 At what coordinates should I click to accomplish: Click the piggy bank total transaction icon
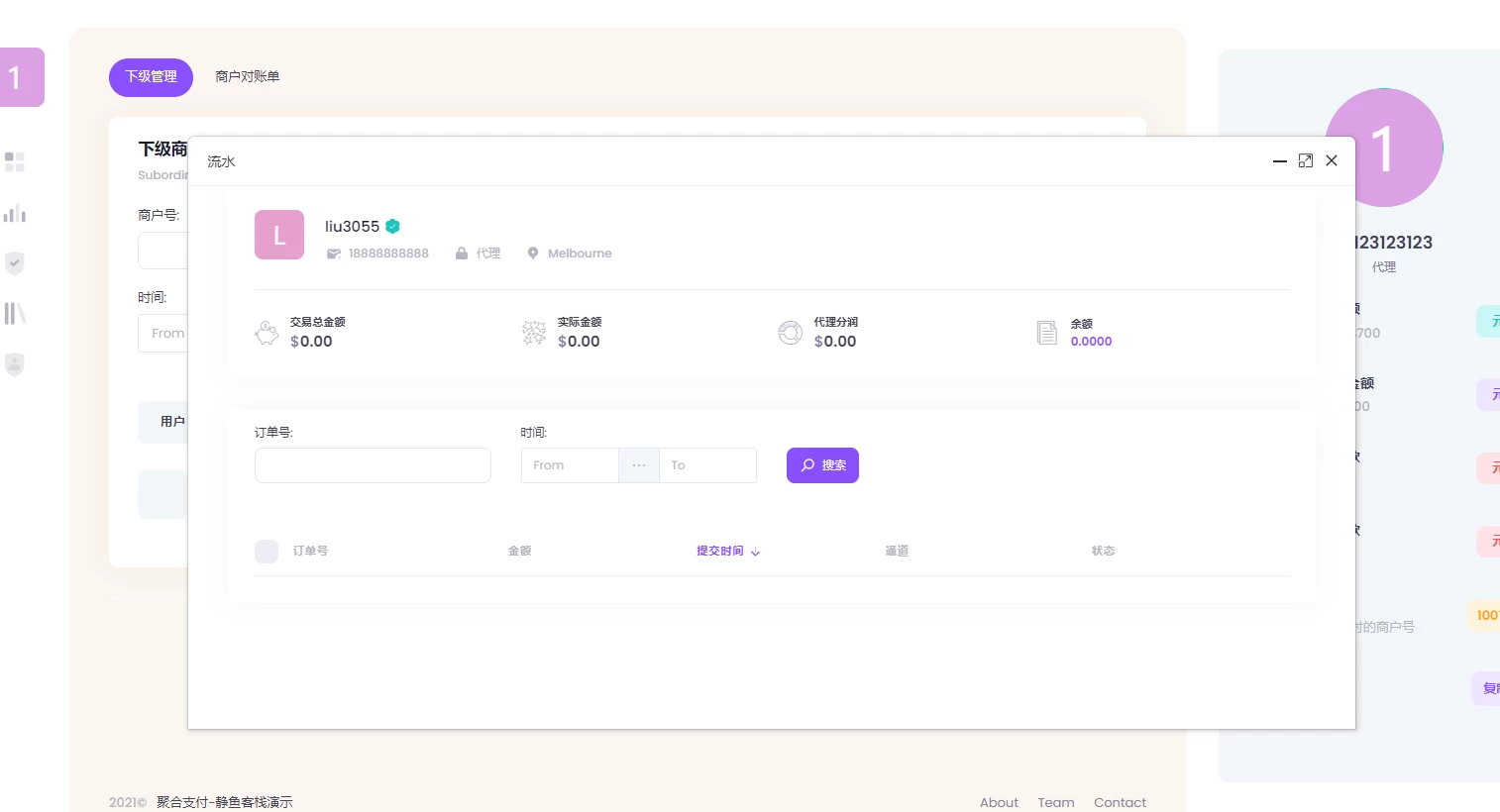[x=267, y=333]
